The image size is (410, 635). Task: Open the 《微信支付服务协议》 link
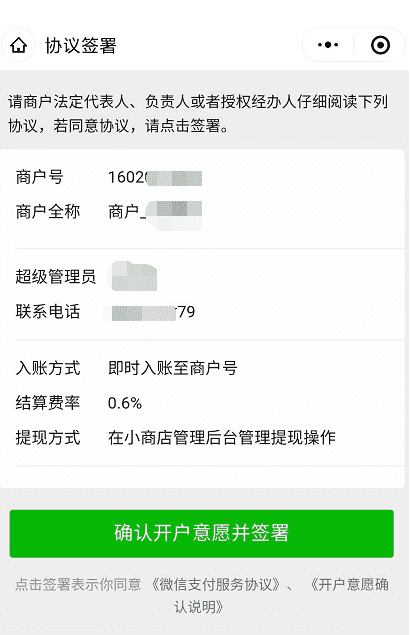click(215, 584)
